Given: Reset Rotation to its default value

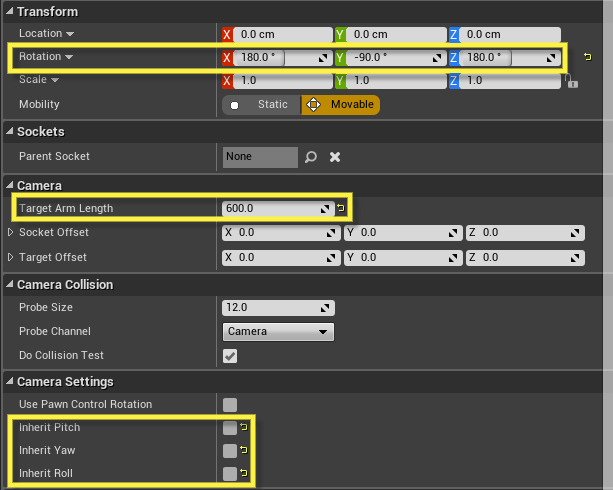Looking at the screenshot, I should pyautogui.click(x=587, y=58).
